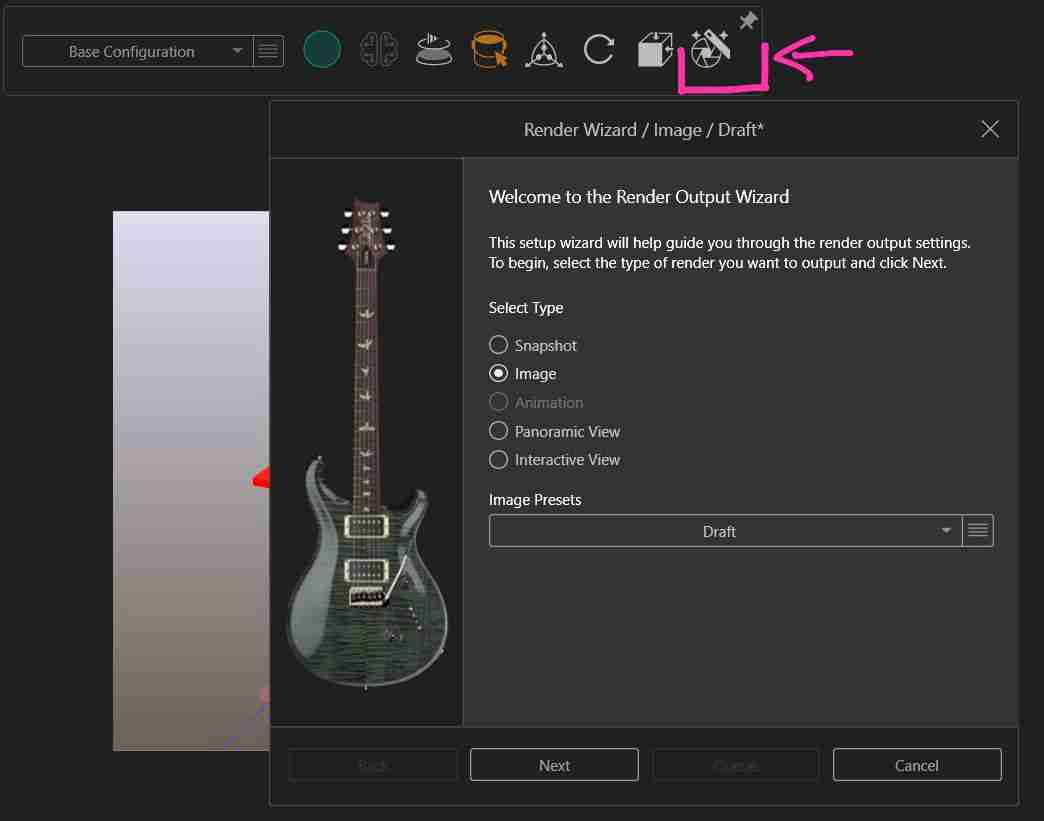Activate the turntable animation icon
Screen dimensions: 1044x821
(433, 50)
